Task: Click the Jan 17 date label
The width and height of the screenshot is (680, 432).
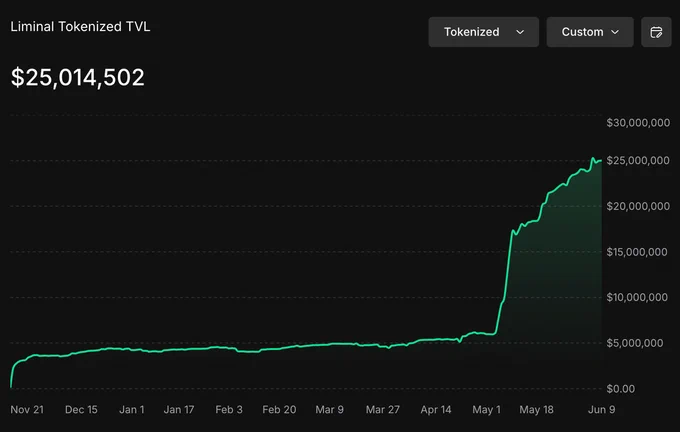Action: tap(179, 409)
